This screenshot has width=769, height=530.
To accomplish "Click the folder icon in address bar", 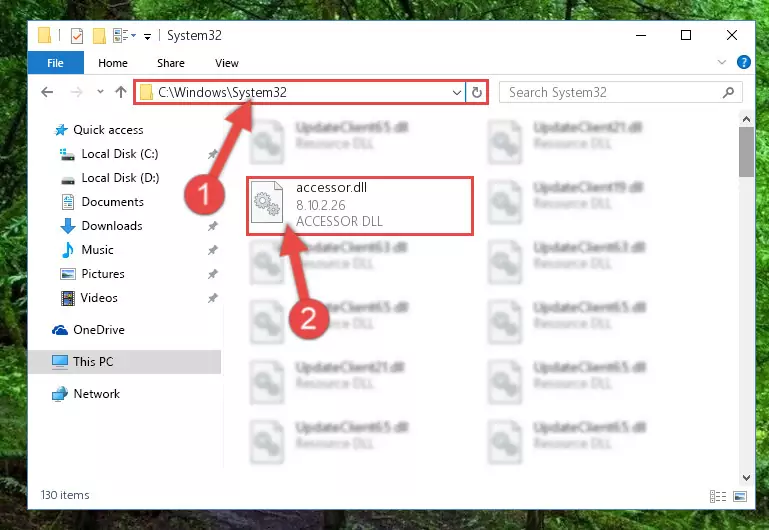I will click(x=146, y=92).
